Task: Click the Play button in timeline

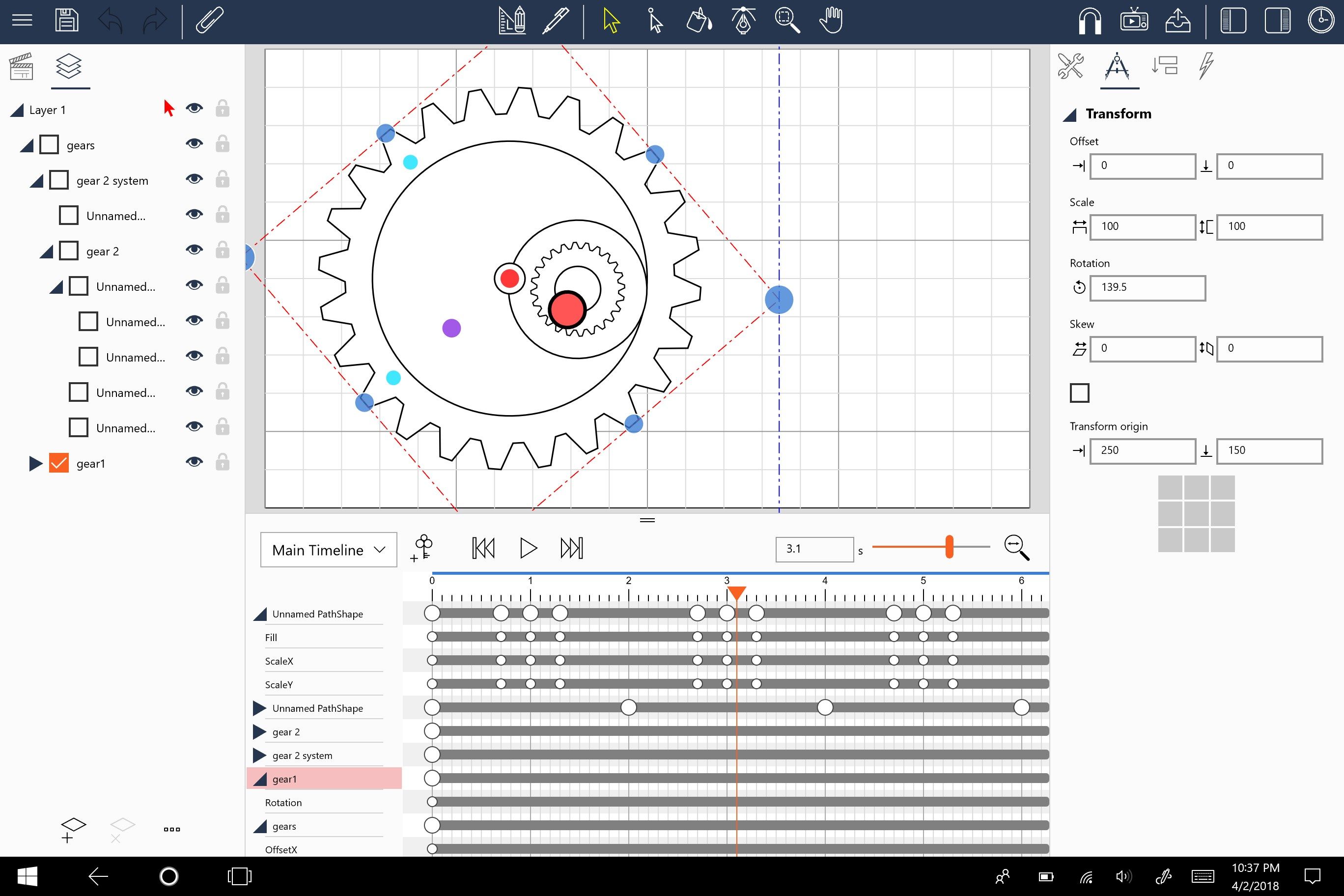Action: coord(527,547)
